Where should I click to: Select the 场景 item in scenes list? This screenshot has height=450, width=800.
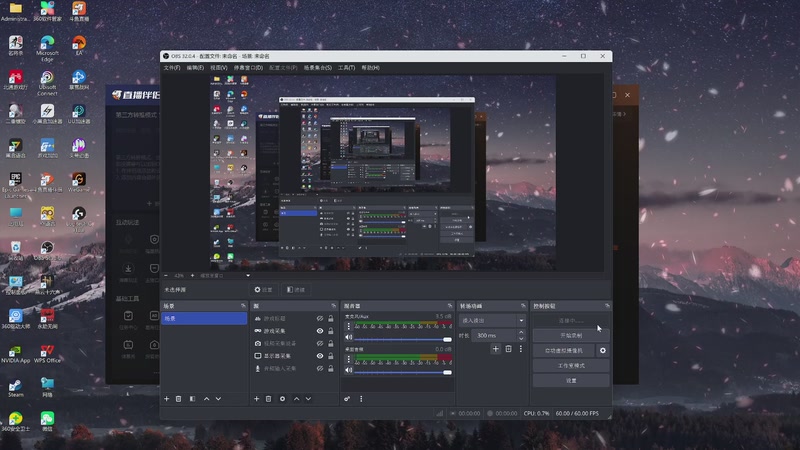point(204,318)
